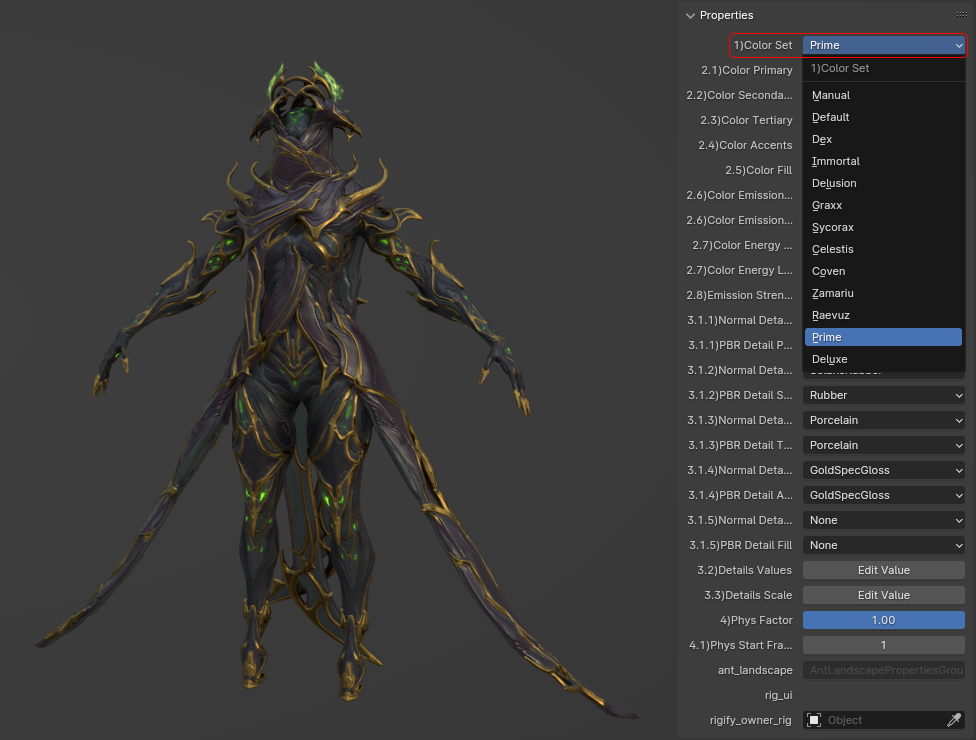976x740 pixels.
Task: Click the ant_landscape AntLandscapePropertiesGroup field
Action: point(884,670)
